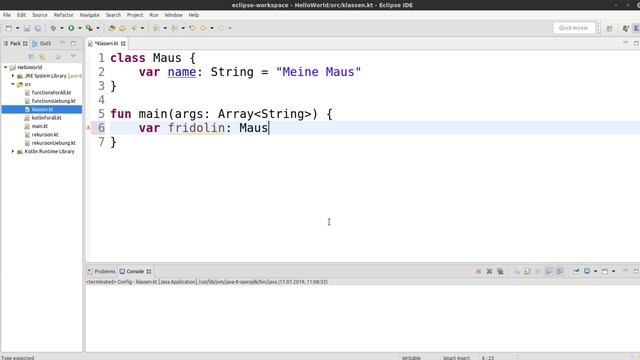Open the Debug dropdown arrow
The image size is (640, 360).
pyautogui.click(x=62, y=28)
